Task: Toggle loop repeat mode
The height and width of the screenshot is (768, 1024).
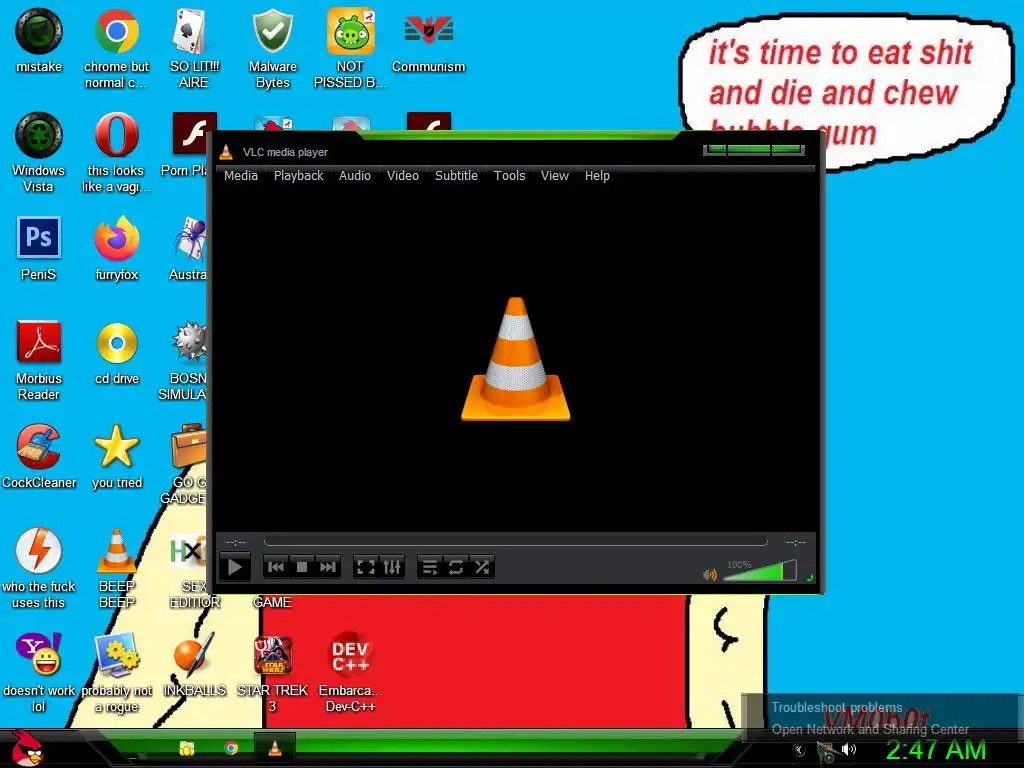Action: (x=456, y=567)
